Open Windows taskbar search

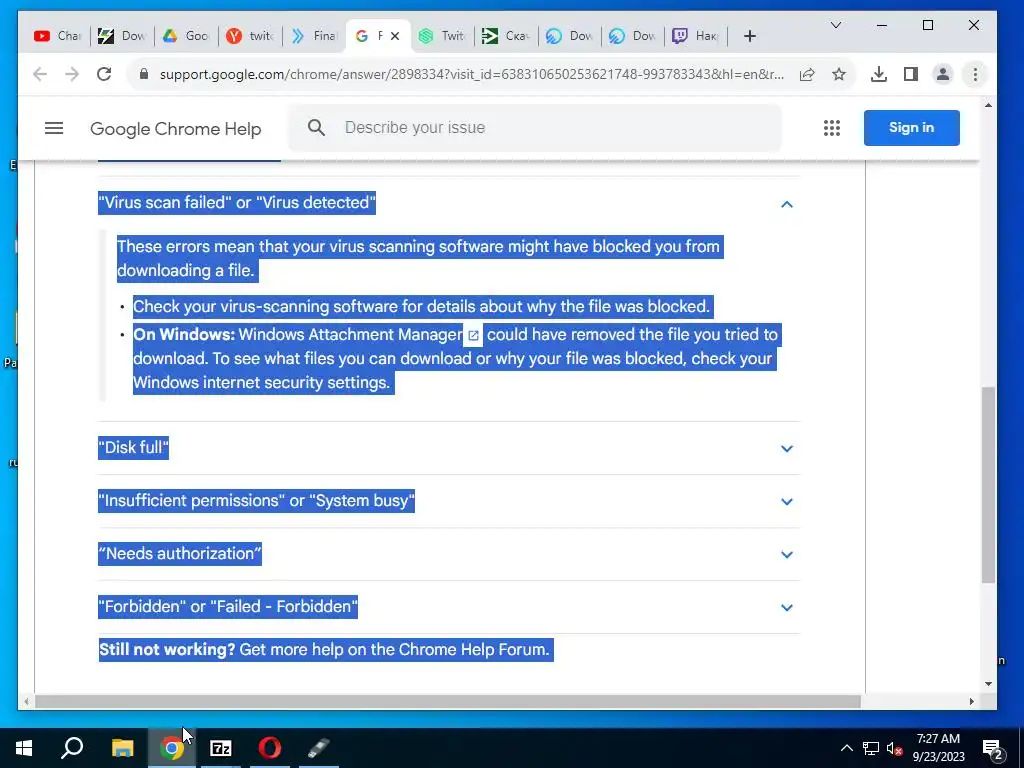[x=72, y=748]
